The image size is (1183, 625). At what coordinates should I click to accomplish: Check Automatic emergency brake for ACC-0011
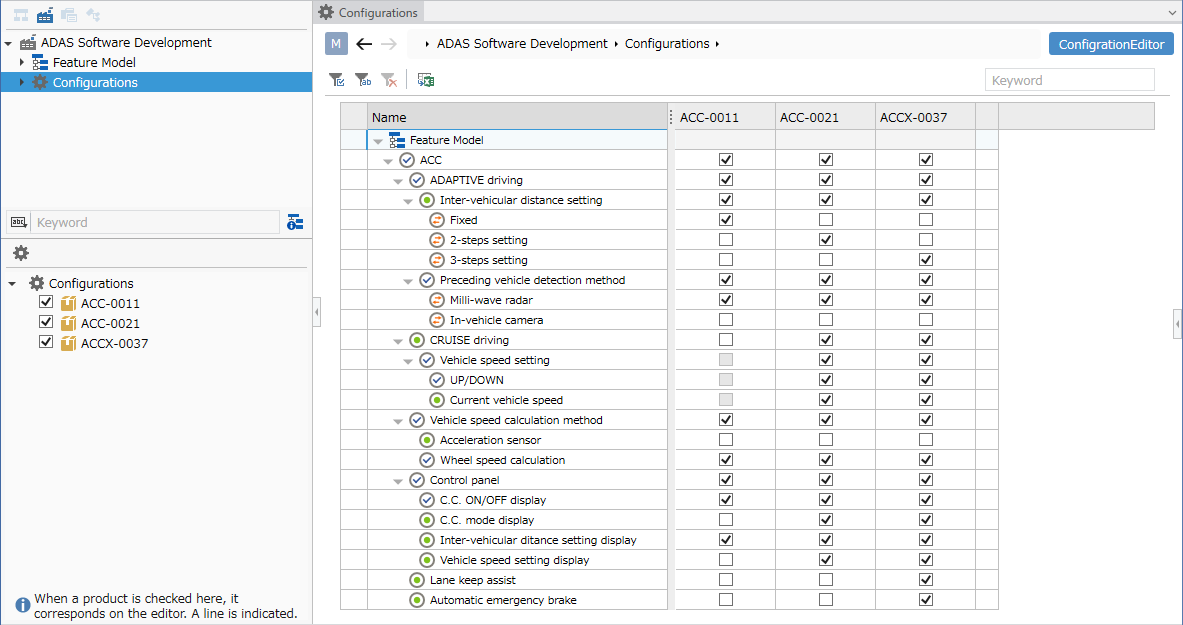[x=726, y=599]
